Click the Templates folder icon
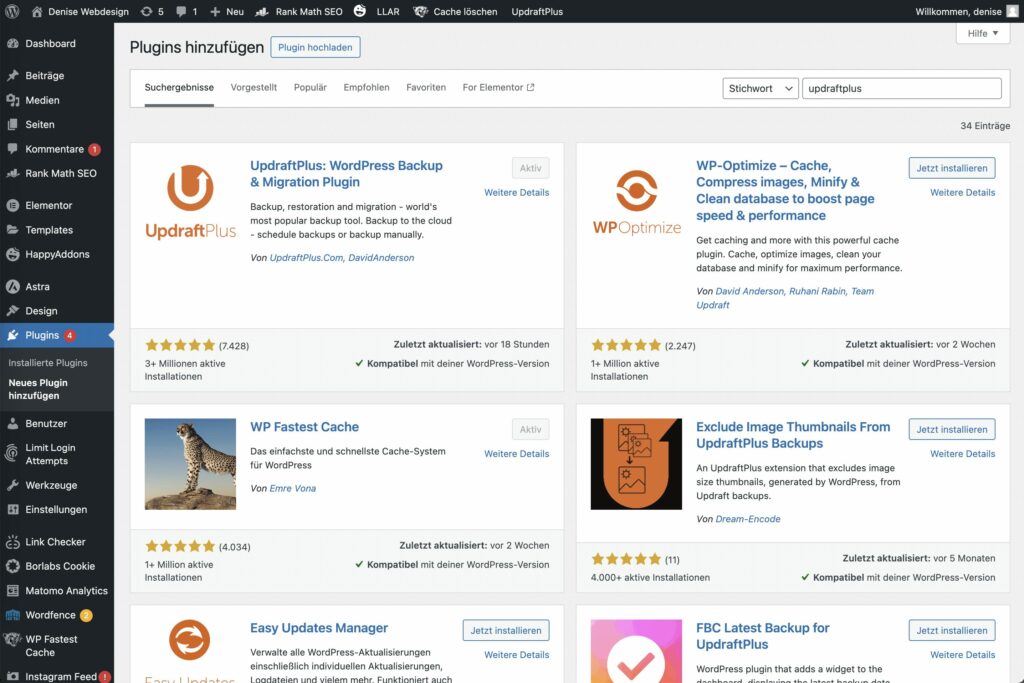1024x683 pixels. (x=12, y=230)
